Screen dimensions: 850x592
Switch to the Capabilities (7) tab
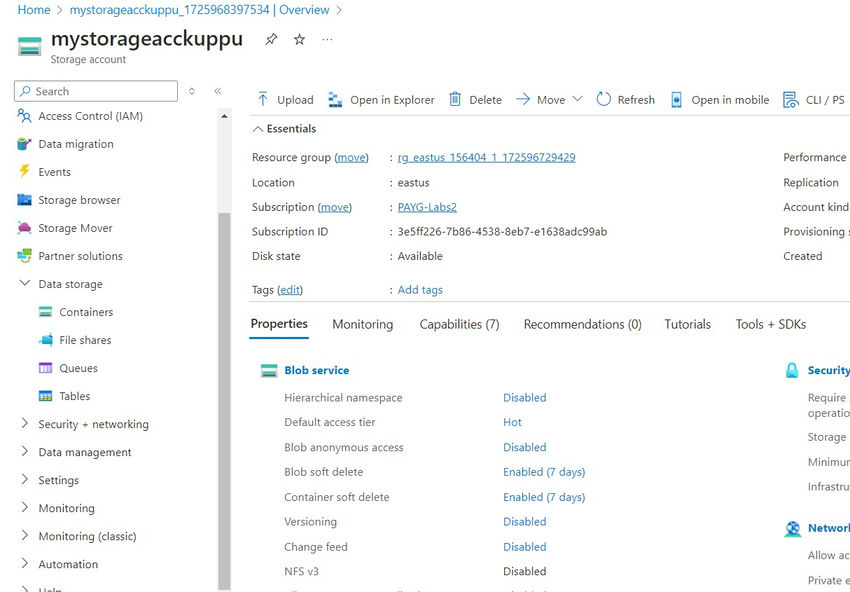click(x=459, y=324)
